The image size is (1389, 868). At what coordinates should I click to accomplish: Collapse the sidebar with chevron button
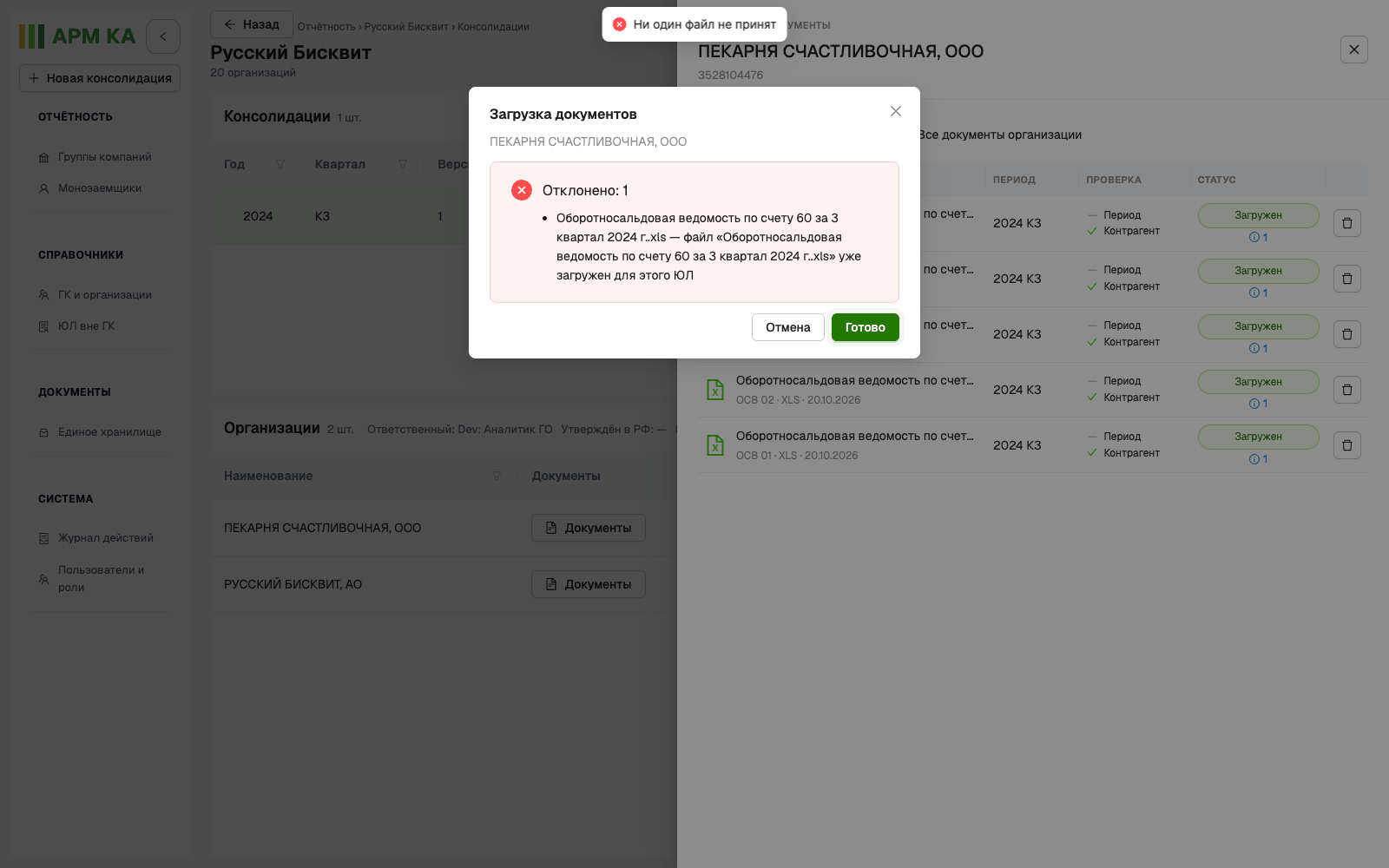pos(163,36)
